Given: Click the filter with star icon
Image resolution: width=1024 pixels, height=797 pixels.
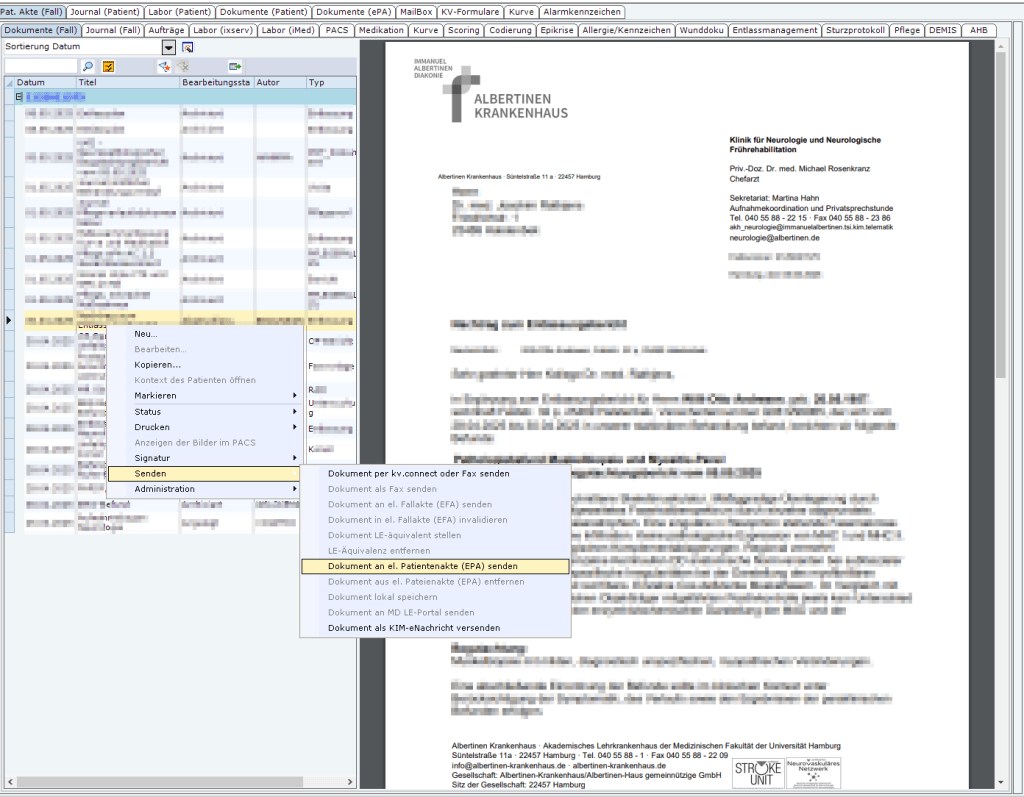Looking at the screenshot, I should (x=163, y=66).
